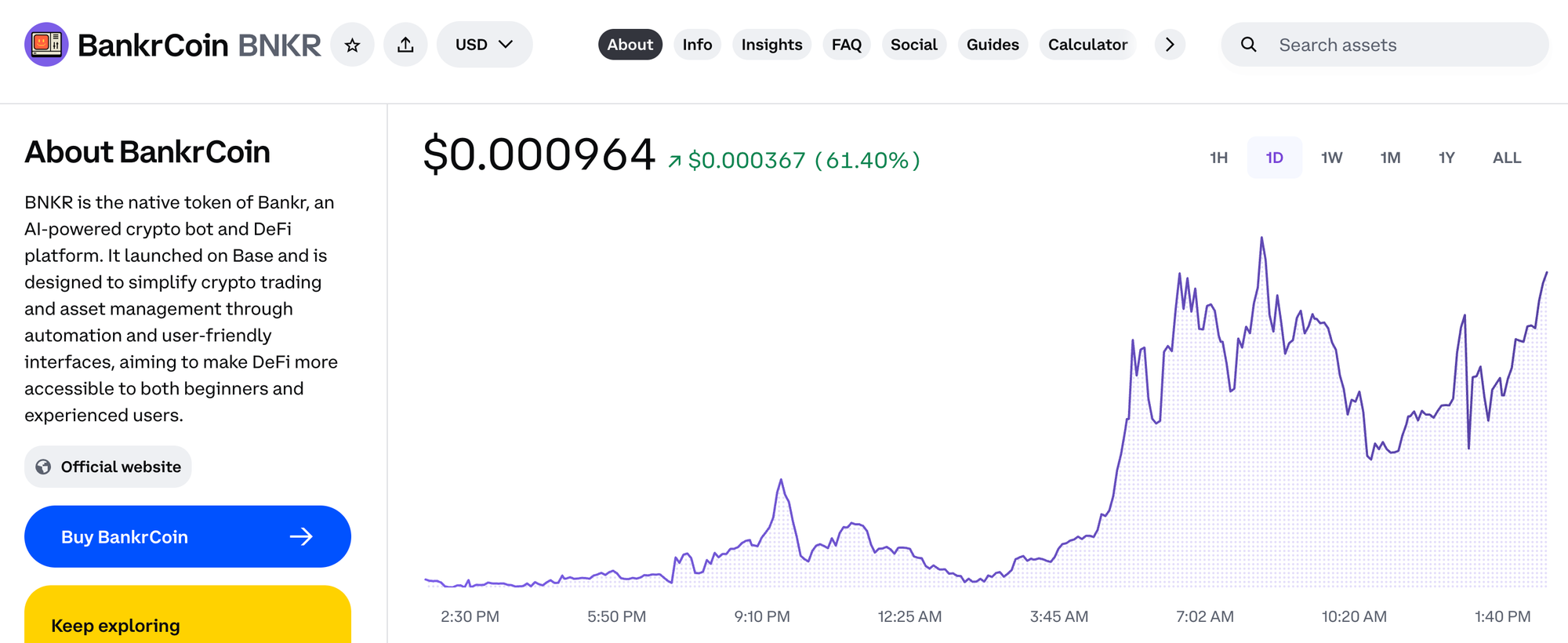Go to the FAQ tab
Screen dimensions: 1568x643
pyautogui.click(x=847, y=45)
